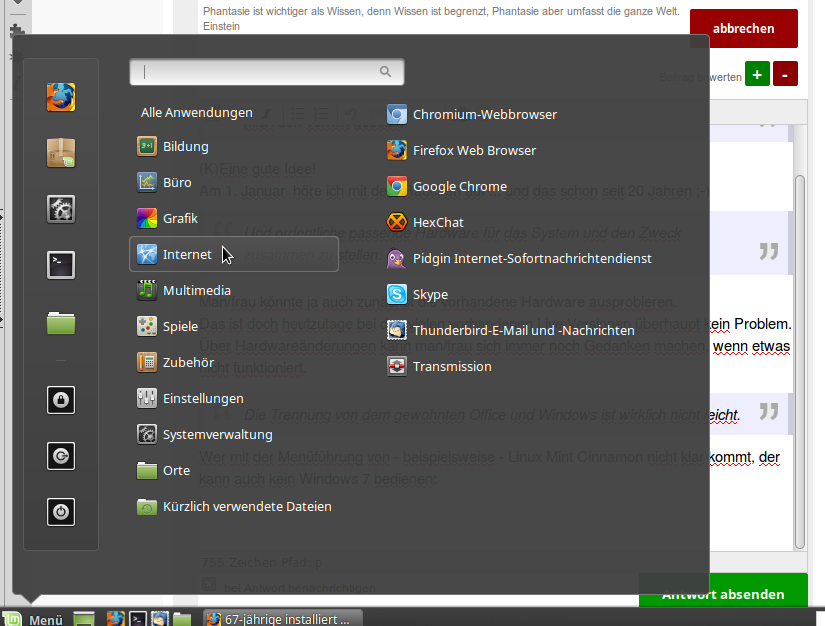Select the Bildung category

(x=173, y=146)
